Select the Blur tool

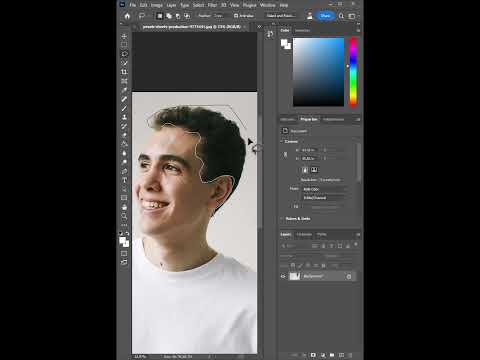coord(124,153)
